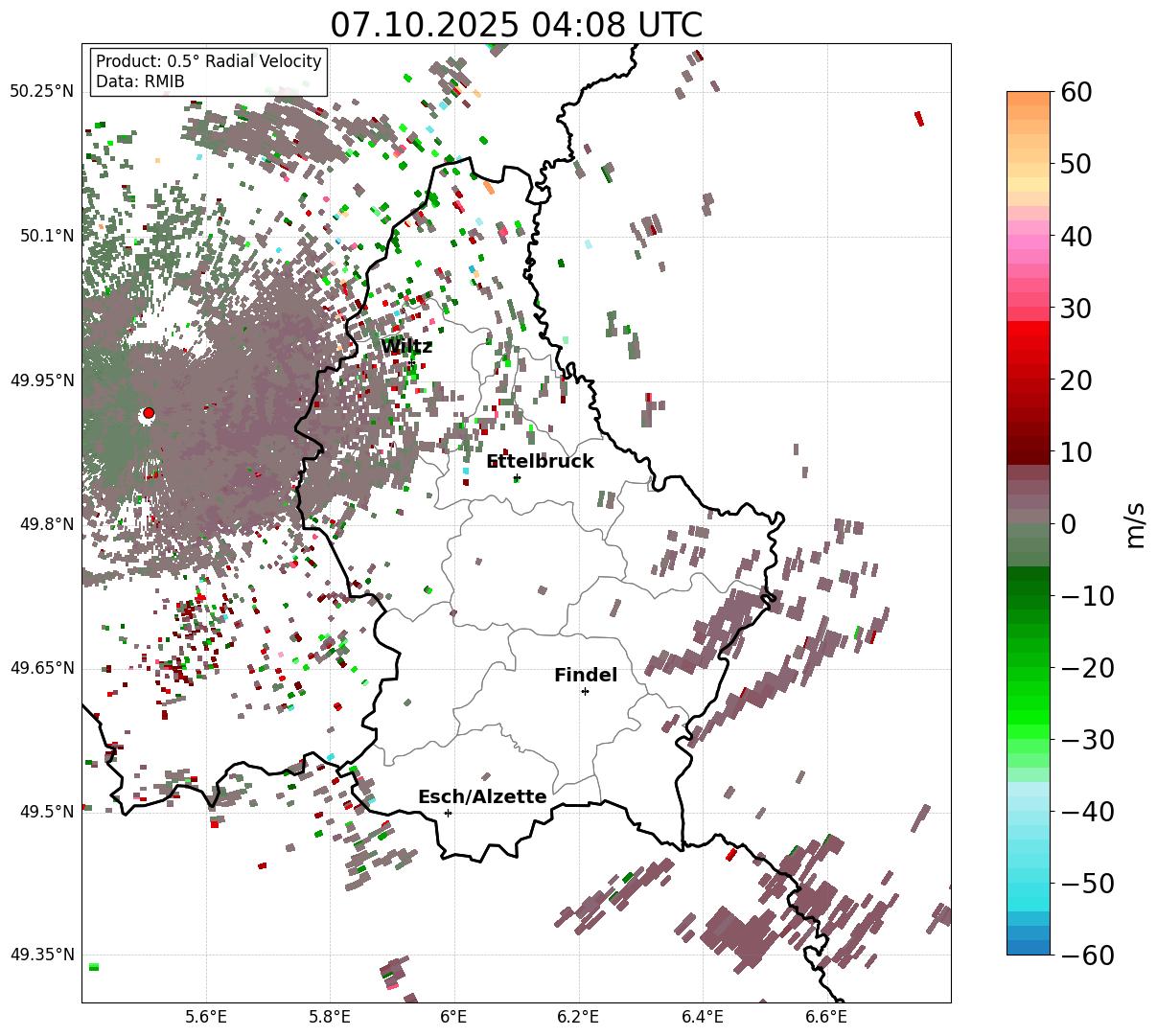Click the Esch/Alzette station cross marker
Viewport: 1157px width, 1036px height.
pyautogui.click(x=448, y=813)
